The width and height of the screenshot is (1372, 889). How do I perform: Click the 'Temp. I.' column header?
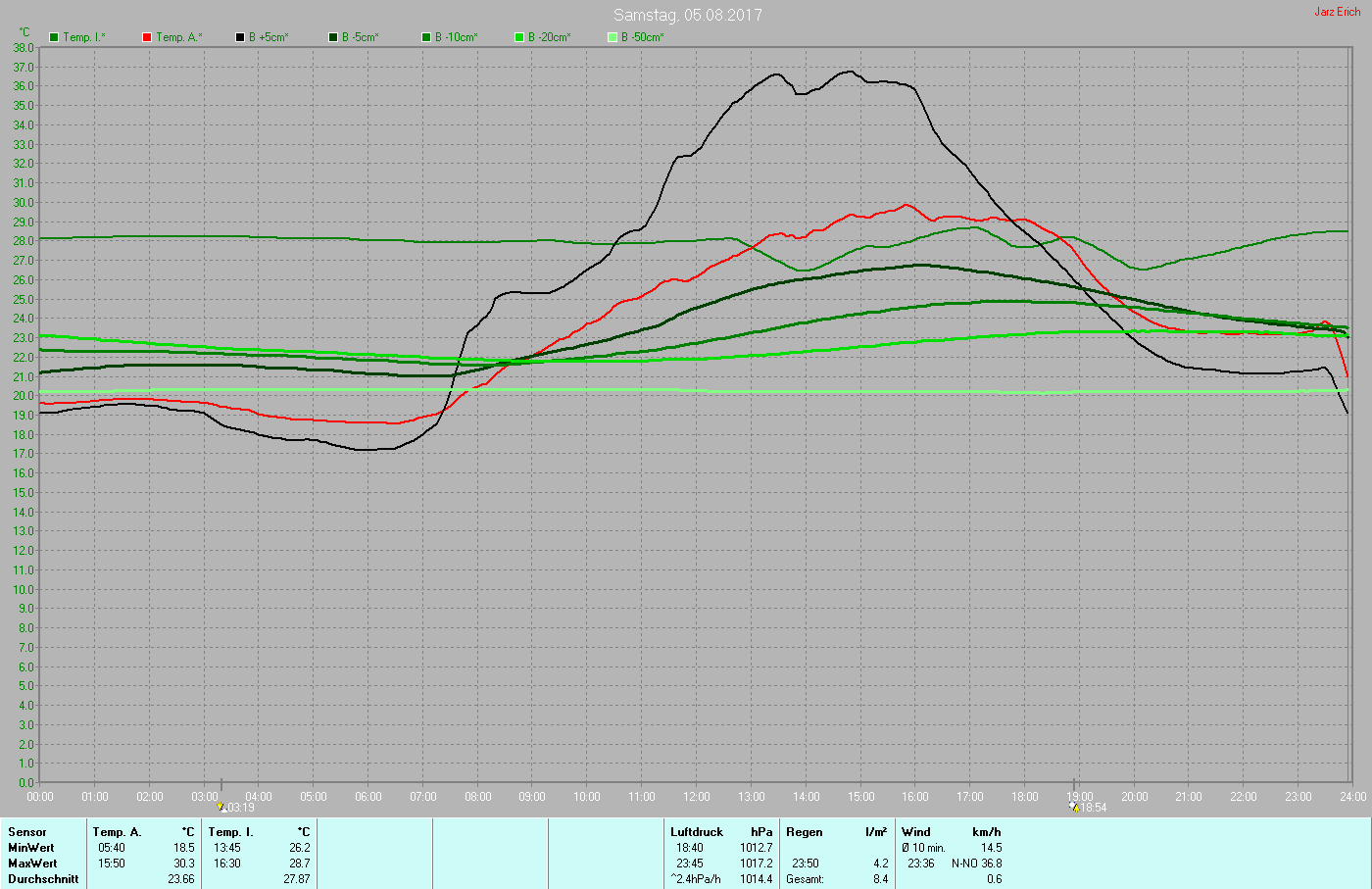point(231,832)
